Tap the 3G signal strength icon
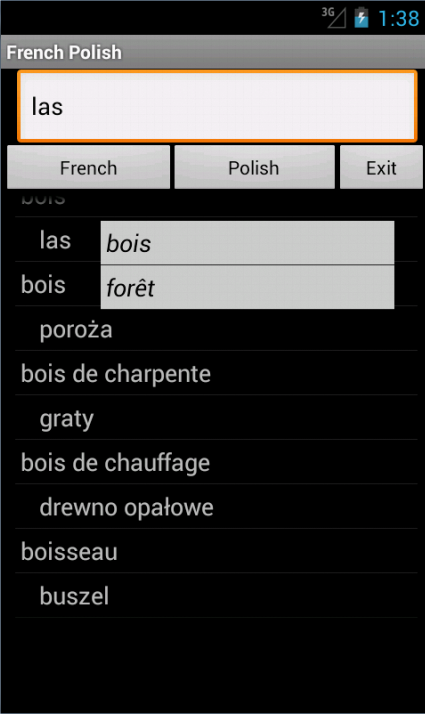This screenshot has height=714, width=425. pyautogui.click(x=334, y=18)
